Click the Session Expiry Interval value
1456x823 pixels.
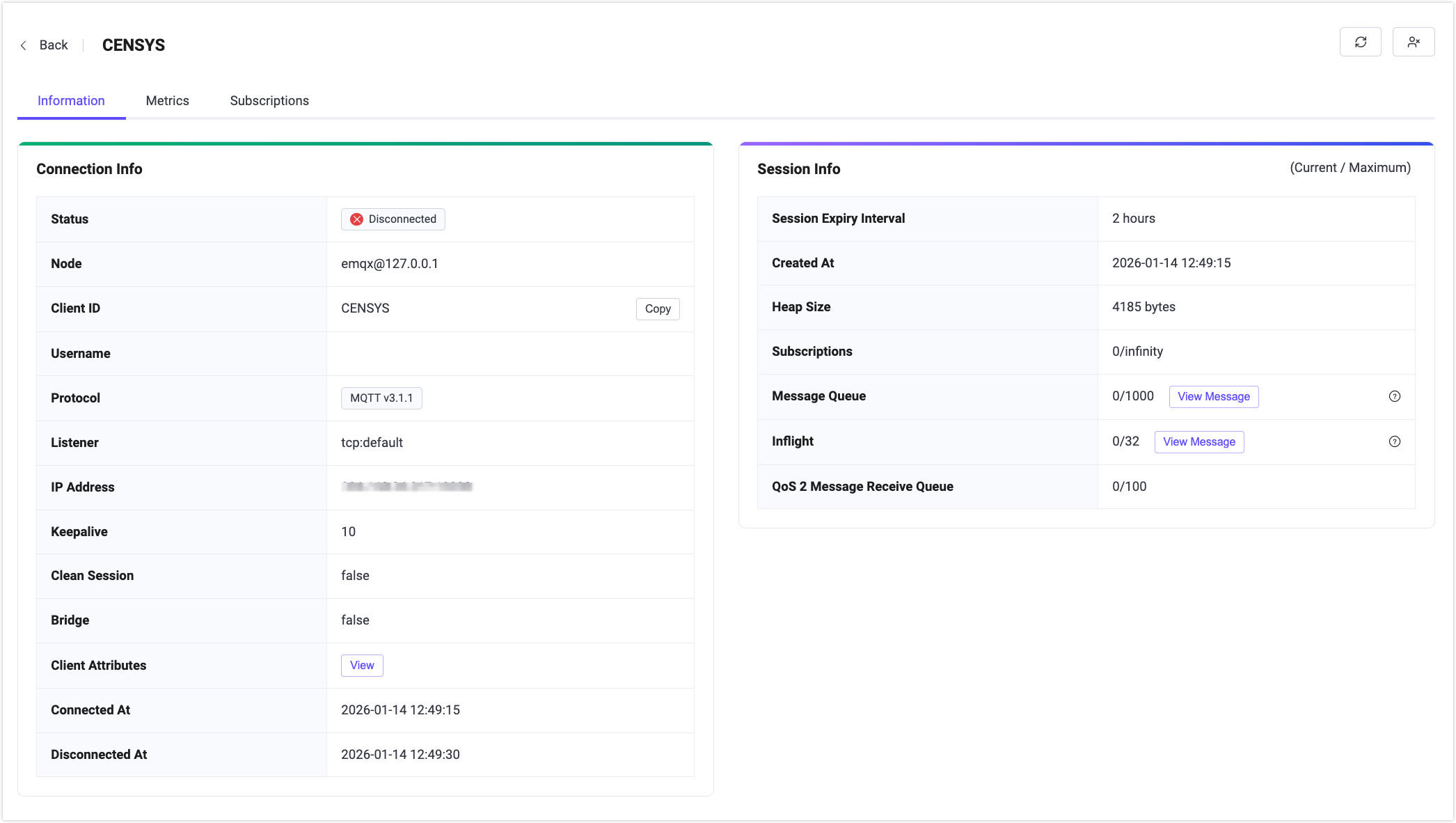coord(1133,219)
